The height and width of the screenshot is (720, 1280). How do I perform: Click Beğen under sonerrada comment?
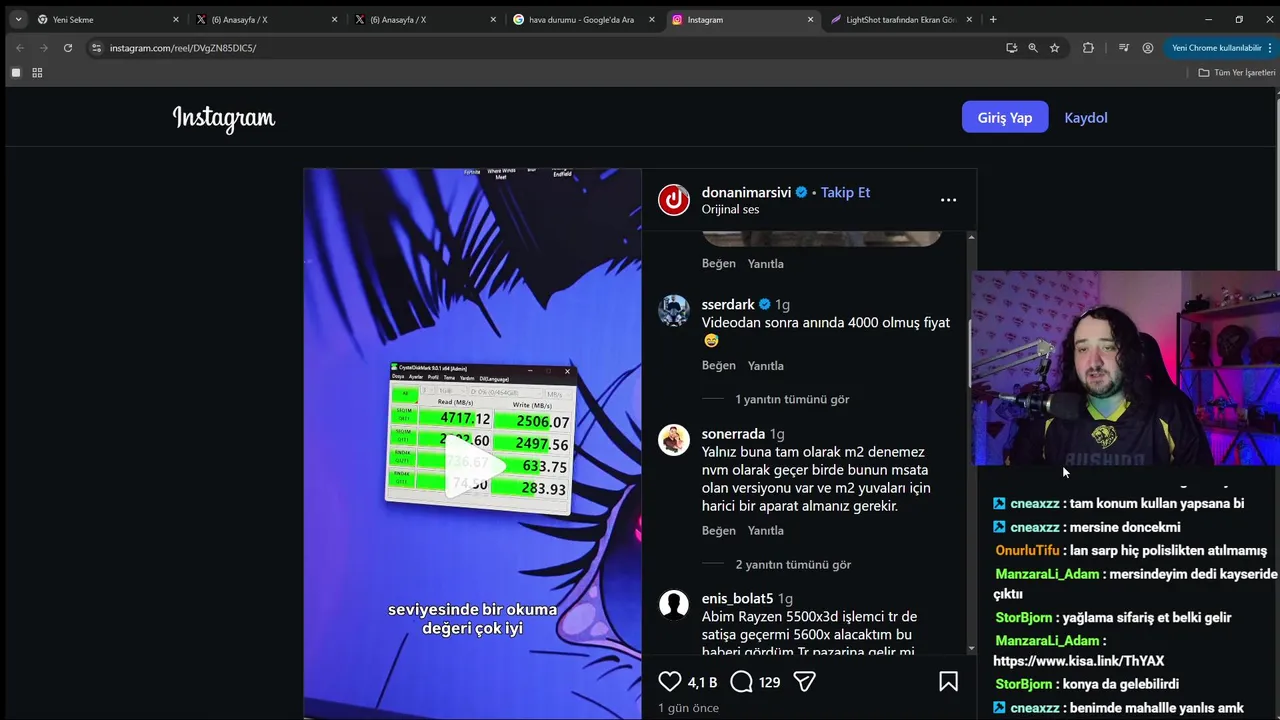[x=718, y=531]
